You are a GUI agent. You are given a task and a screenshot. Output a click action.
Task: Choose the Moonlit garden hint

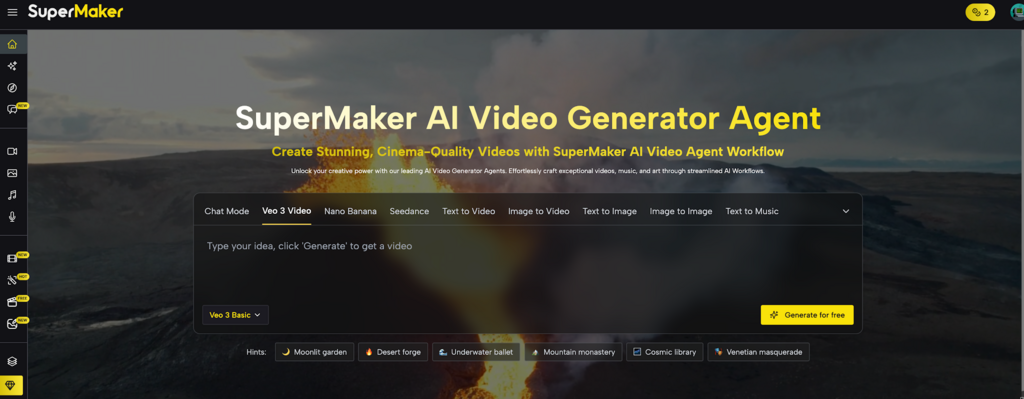[315, 352]
